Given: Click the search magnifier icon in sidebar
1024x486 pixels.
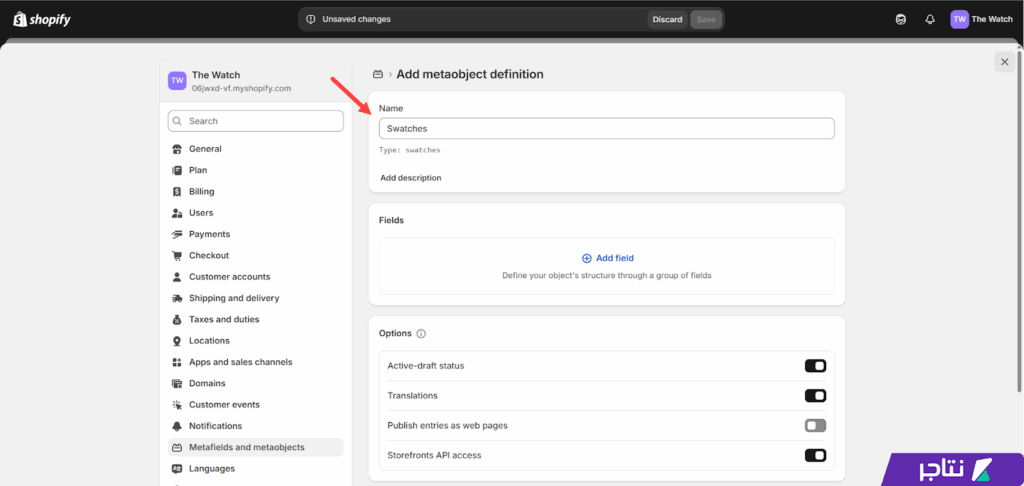Looking at the screenshot, I should pyautogui.click(x=178, y=121).
